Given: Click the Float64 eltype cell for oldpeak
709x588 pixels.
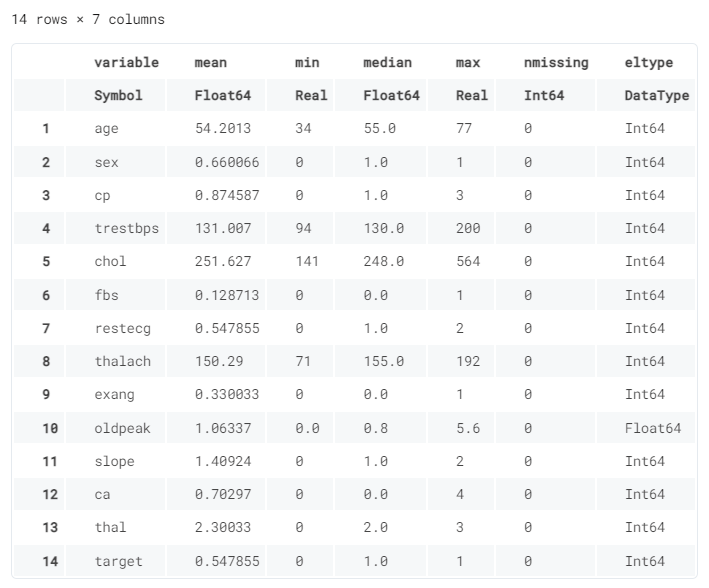Looking at the screenshot, I should click(653, 428).
